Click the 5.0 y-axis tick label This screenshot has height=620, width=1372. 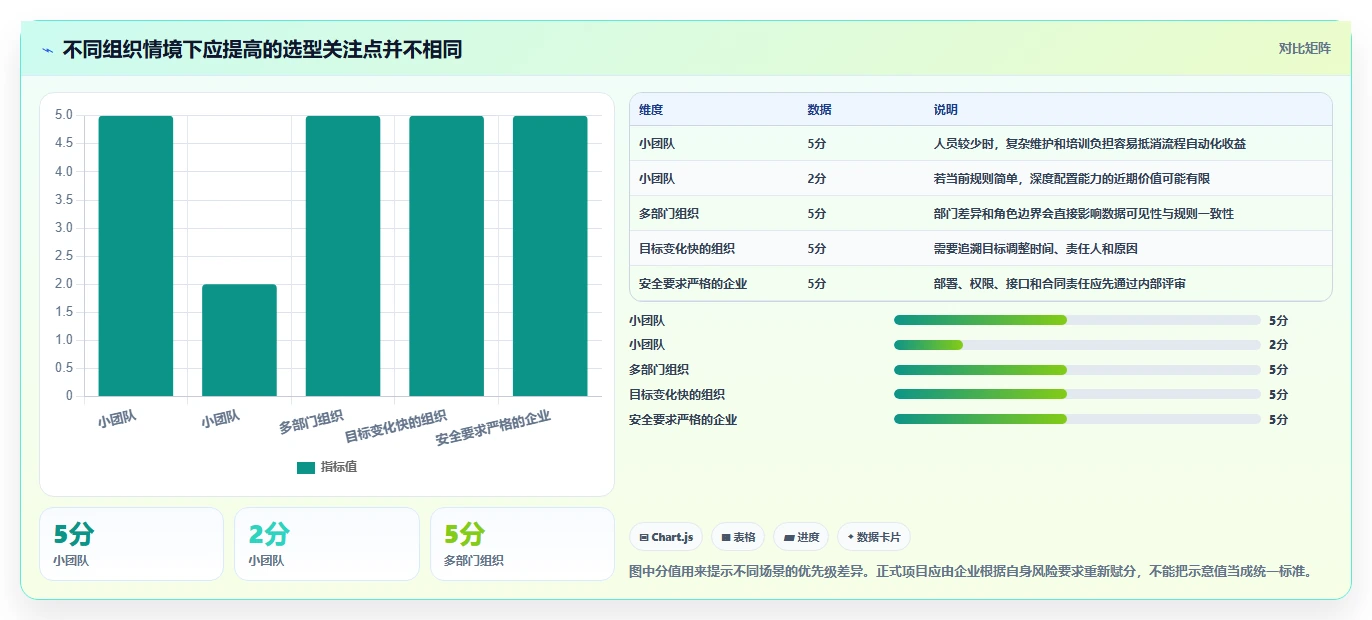click(x=63, y=115)
